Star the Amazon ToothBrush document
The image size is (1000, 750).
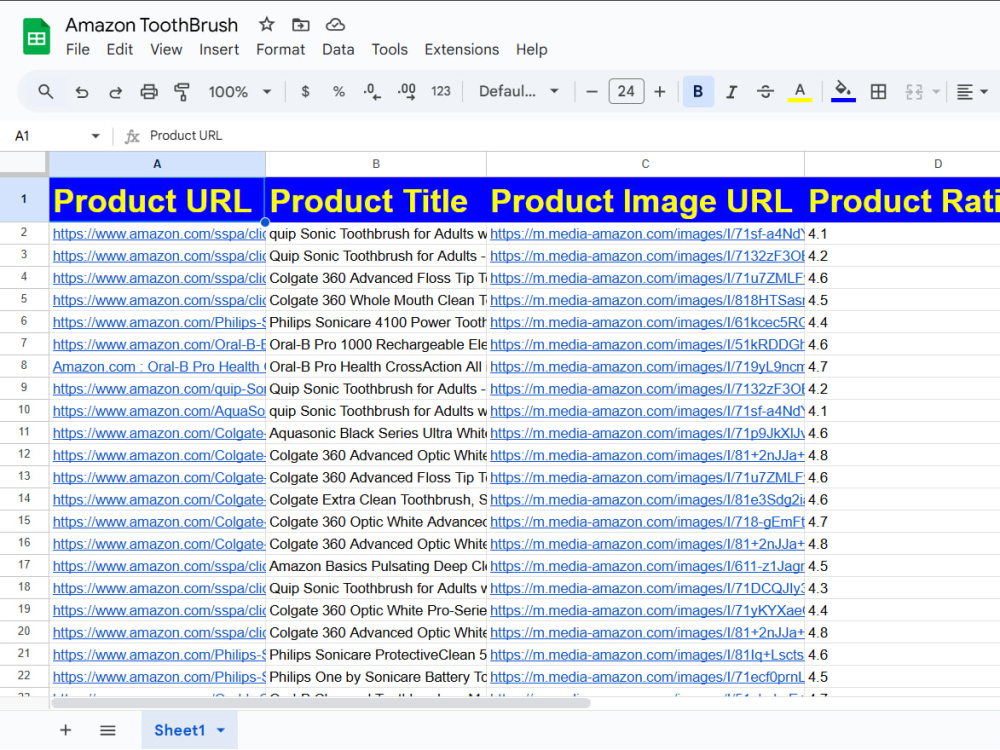(x=267, y=25)
